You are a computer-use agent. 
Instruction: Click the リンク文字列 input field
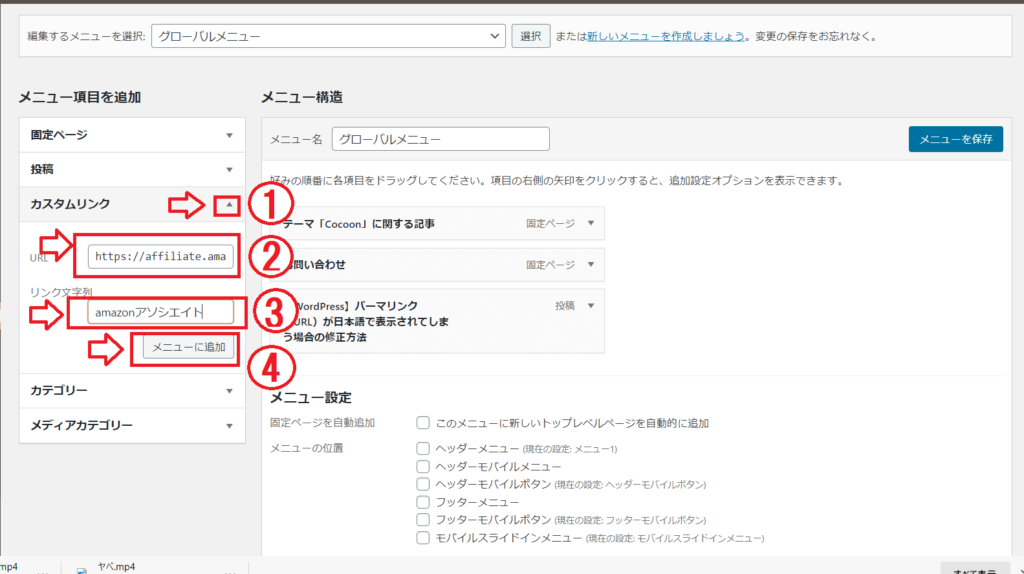click(x=161, y=312)
